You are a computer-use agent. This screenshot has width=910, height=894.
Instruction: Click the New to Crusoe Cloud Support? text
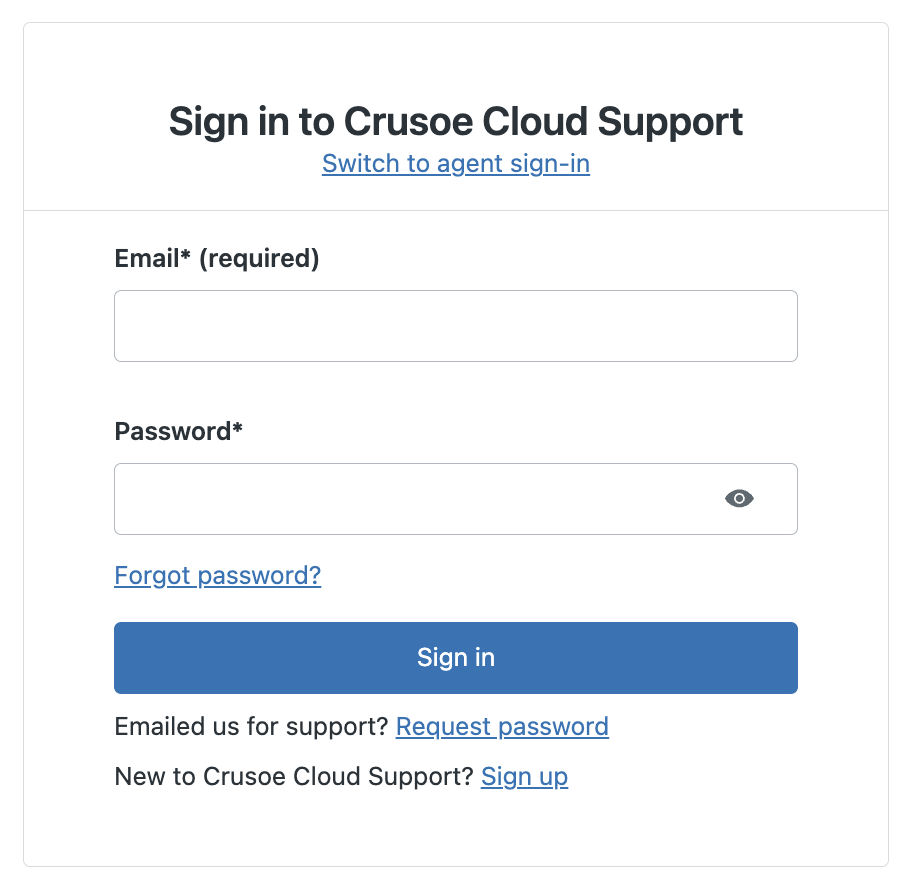(294, 777)
